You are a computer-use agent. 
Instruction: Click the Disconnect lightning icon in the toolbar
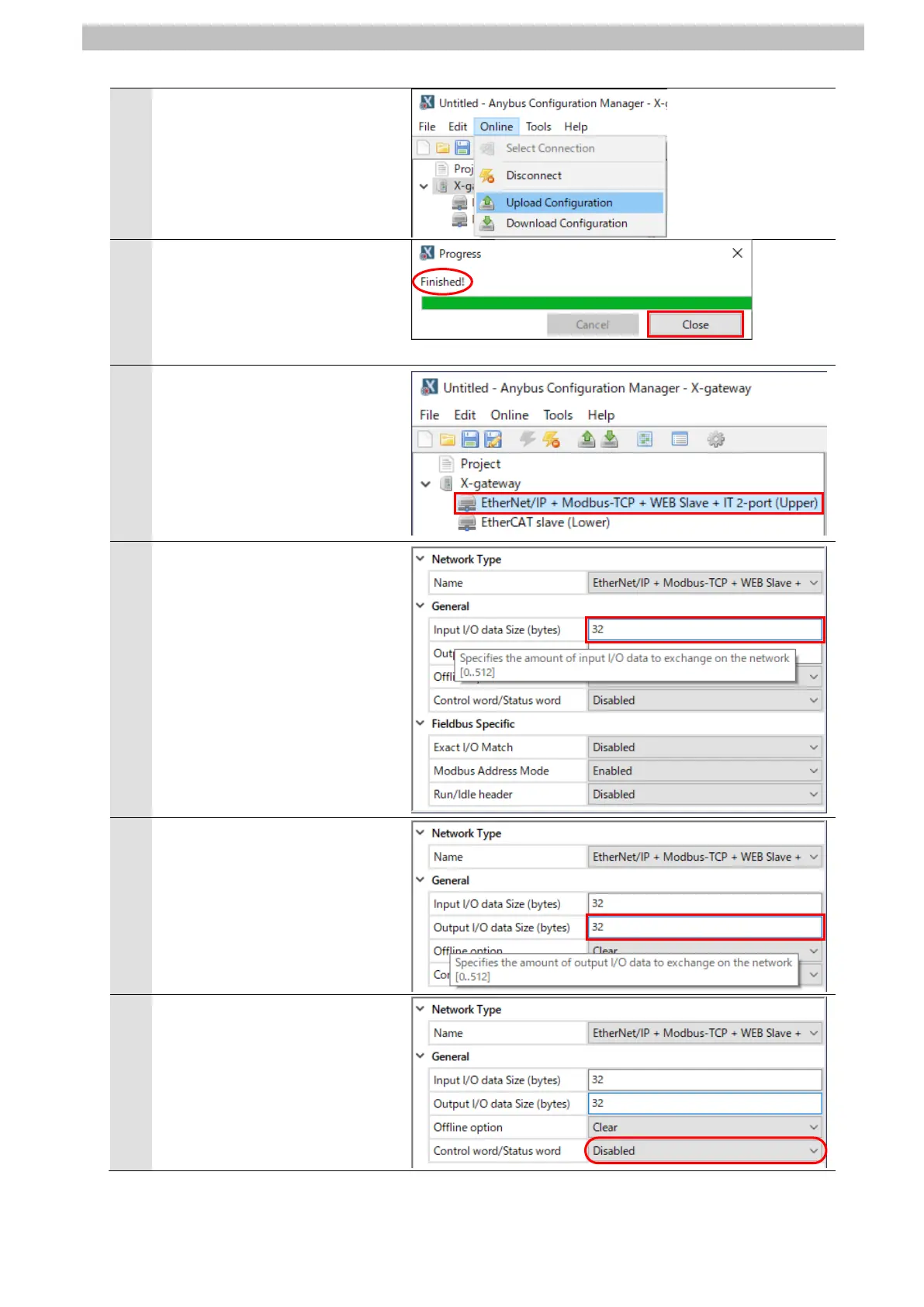(x=552, y=439)
